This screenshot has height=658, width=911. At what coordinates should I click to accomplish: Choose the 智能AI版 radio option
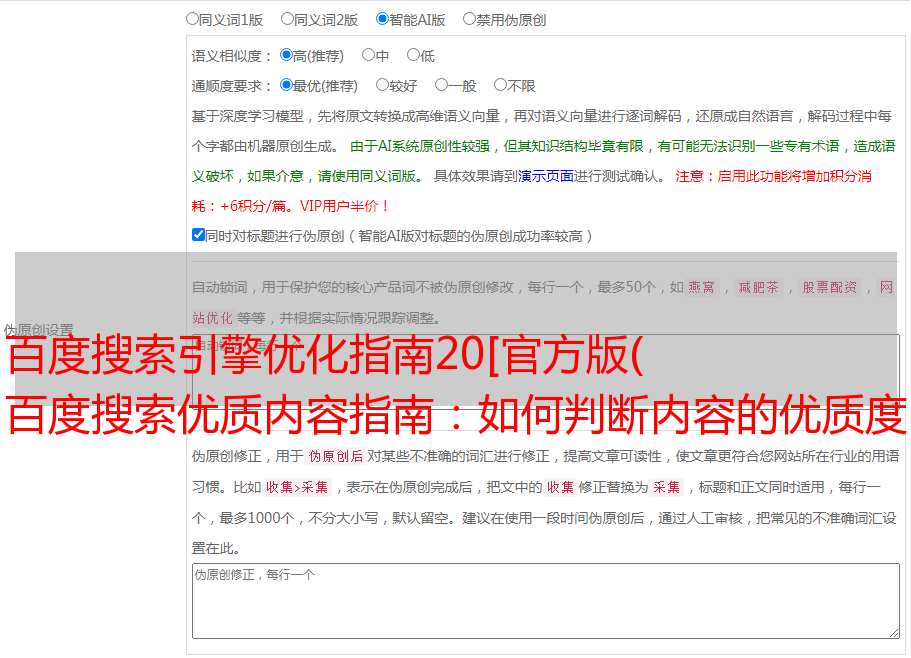382,19
